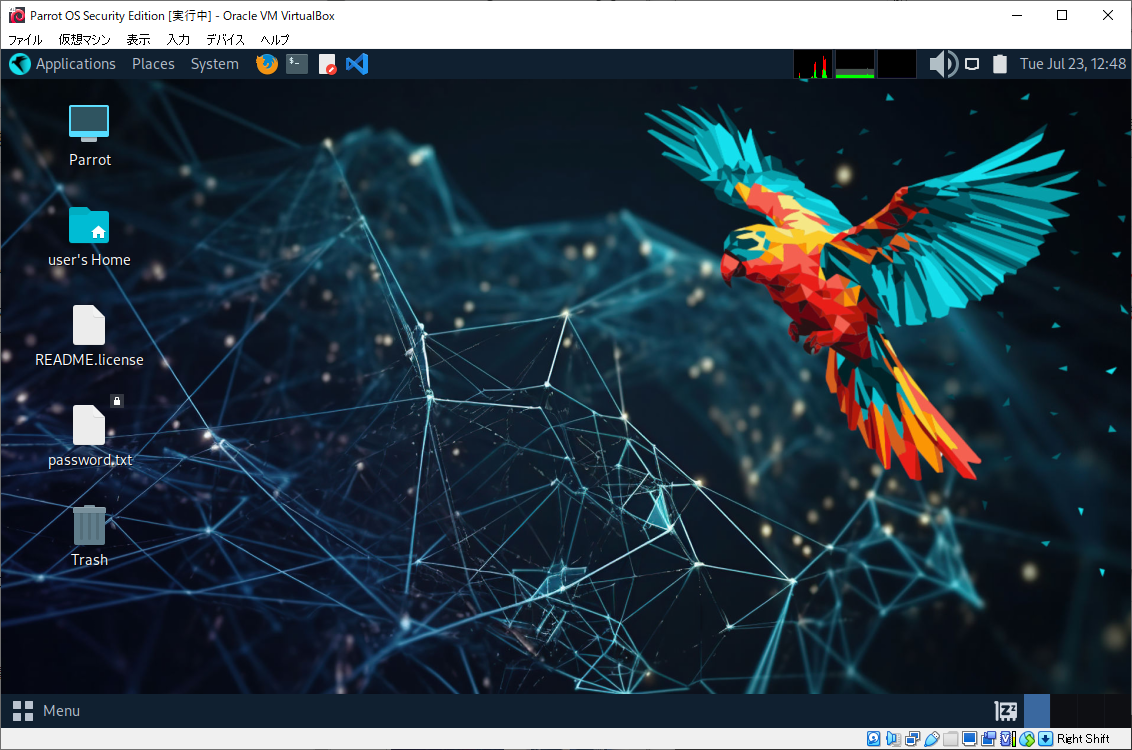Click the VirtualBox hard disk activity indicator
Image resolution: width=1132 pixels, height=750 pixels.
coord(874,738)
